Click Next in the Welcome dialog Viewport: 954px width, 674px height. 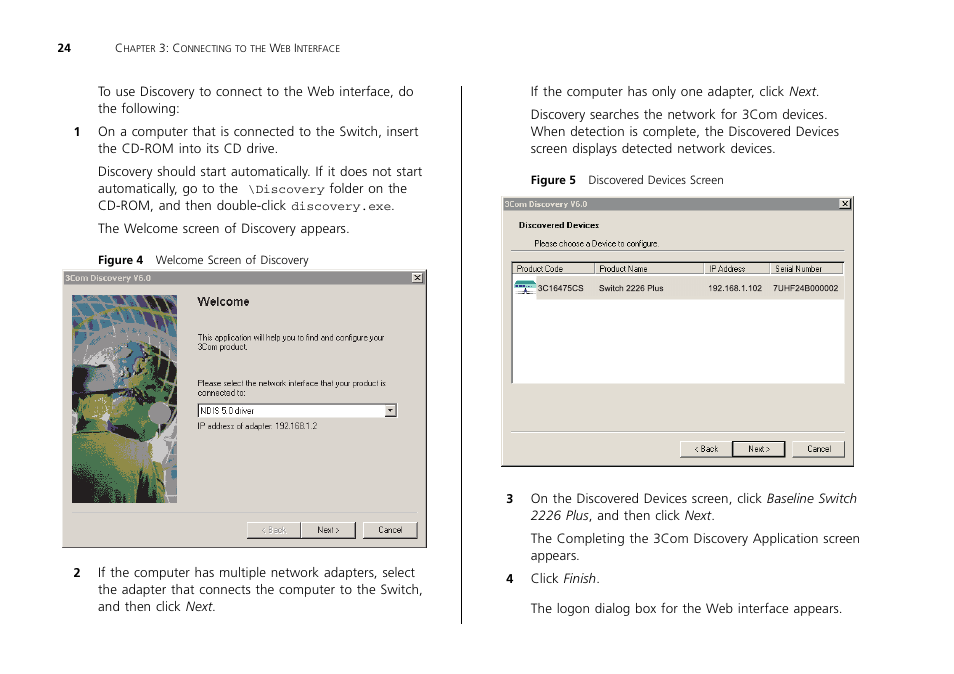pos(329,530)
